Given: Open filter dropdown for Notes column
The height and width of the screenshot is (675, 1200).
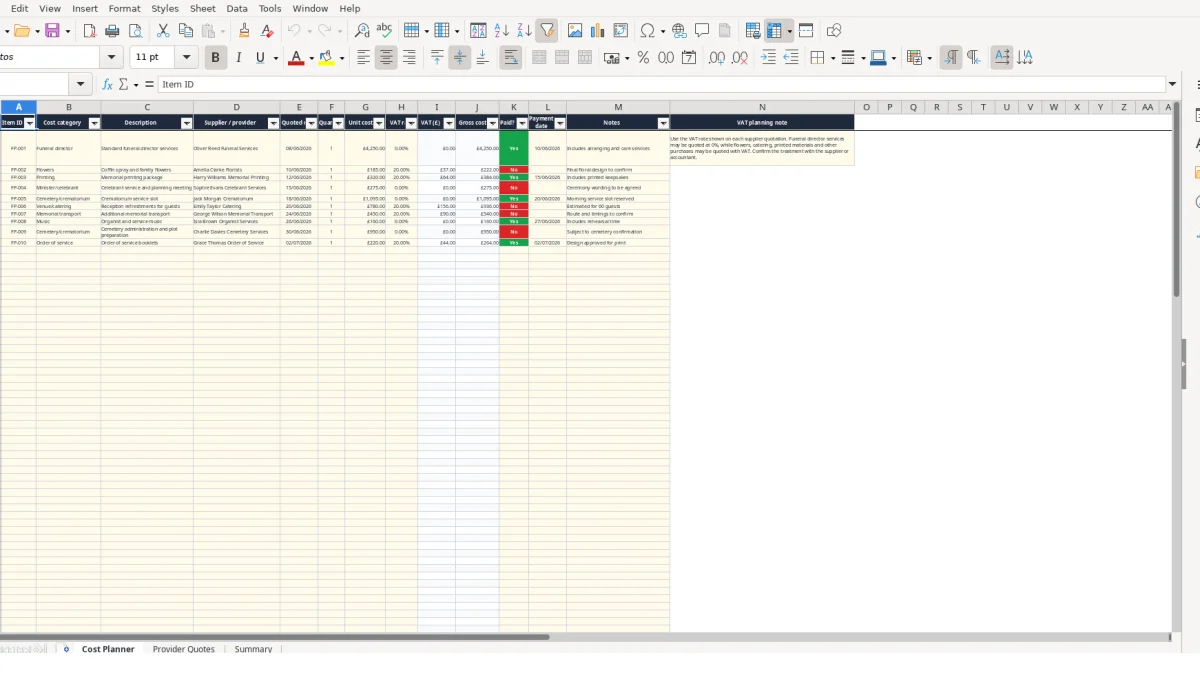Looking at the screenshot, I should tap(663, 123).
